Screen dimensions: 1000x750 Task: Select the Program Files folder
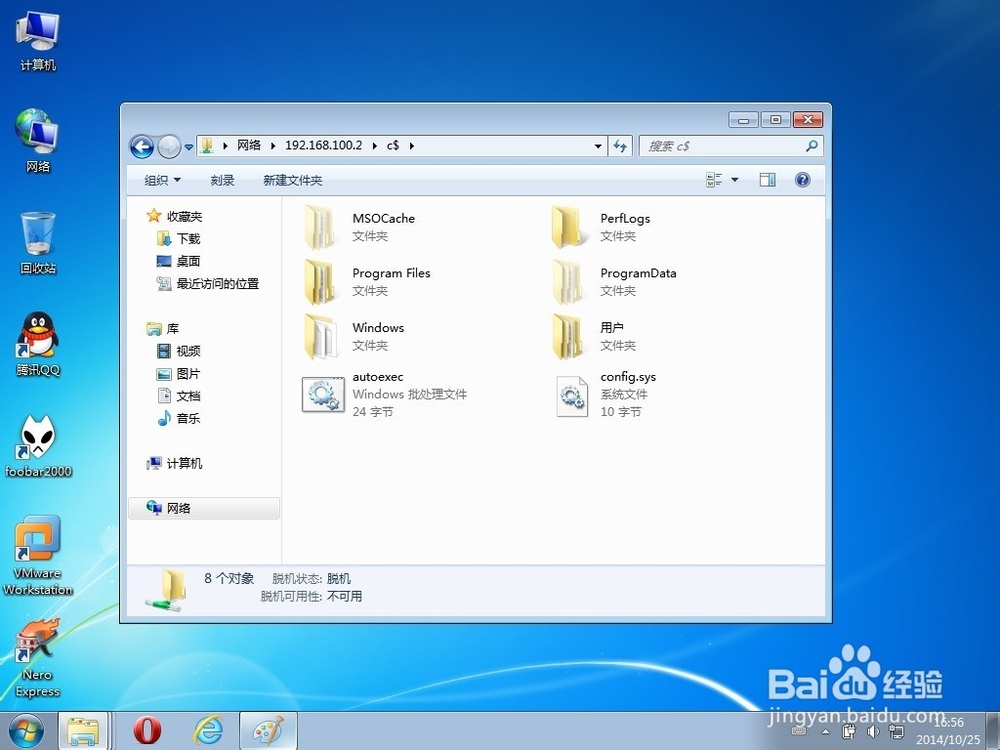click(x=367, y=281)
